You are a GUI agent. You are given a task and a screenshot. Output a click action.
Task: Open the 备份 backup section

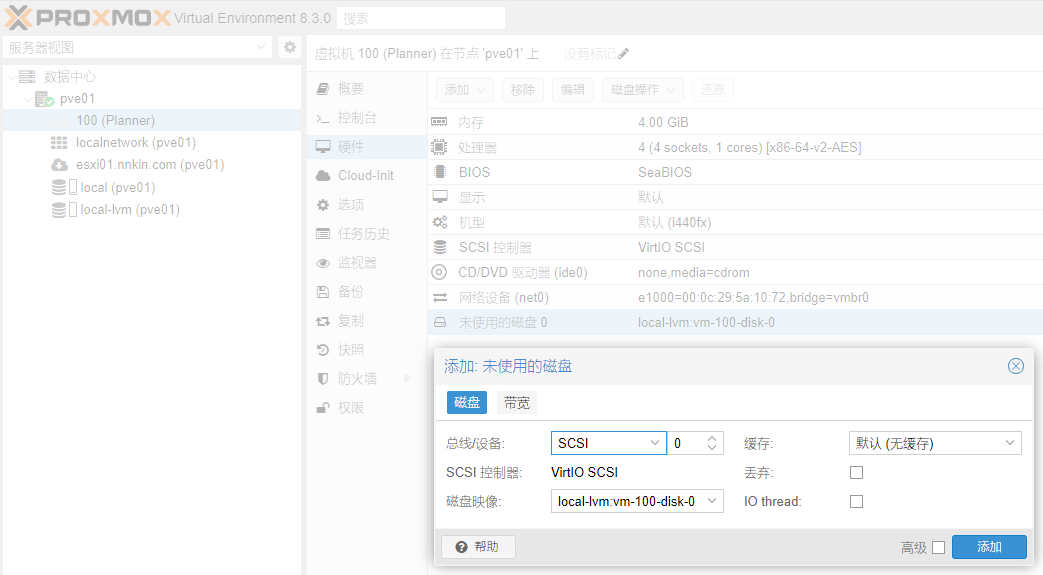[x=350, y=292]
